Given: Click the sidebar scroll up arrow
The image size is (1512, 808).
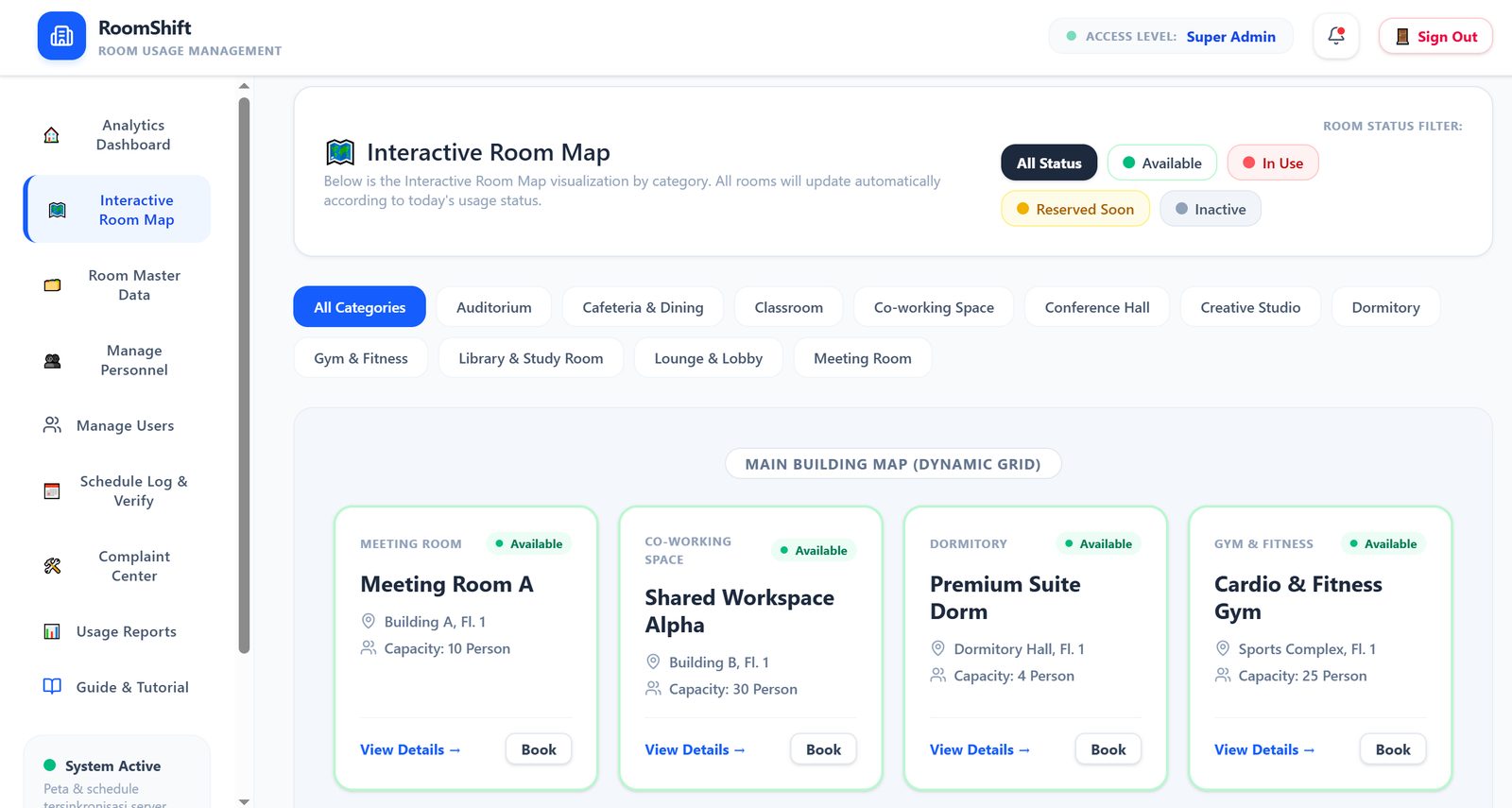Looking at the screenshot, I should 244,86.
